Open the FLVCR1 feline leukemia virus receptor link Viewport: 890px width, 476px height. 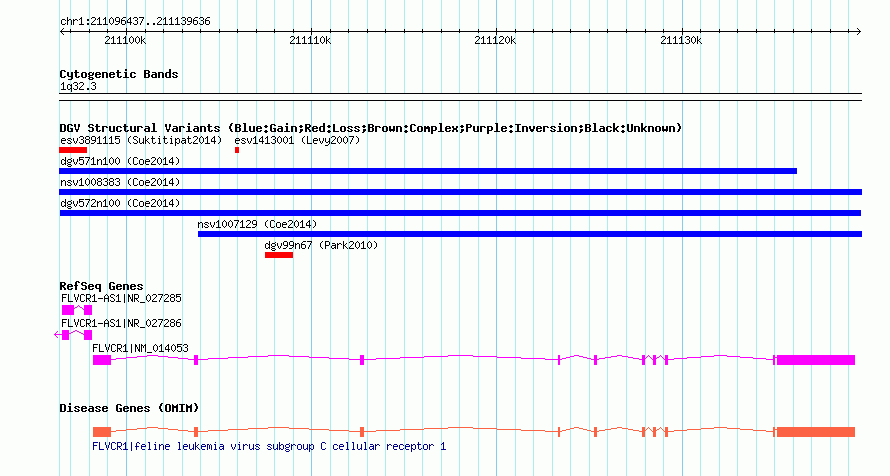click(x=269, y=446)
